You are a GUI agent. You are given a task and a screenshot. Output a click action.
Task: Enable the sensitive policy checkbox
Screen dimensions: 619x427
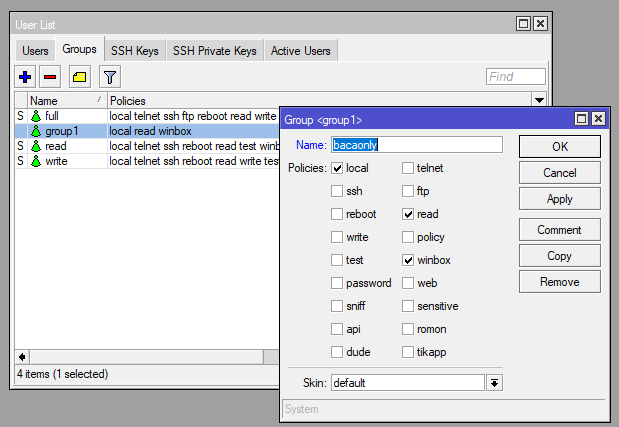[408, 306]
